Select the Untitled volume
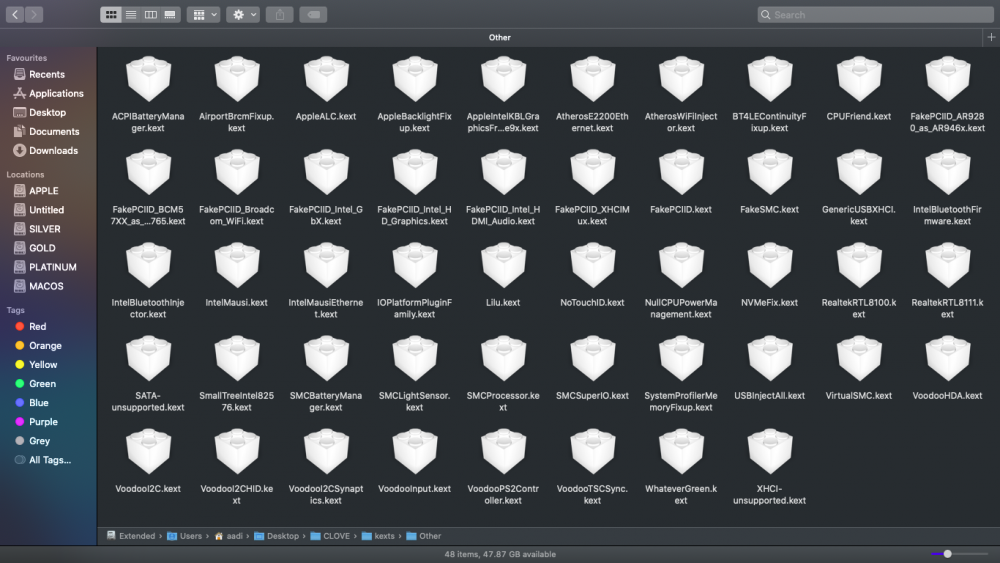Image resolution: width=1000 pixels, height=563 pixels. click(x=39, y=210)
